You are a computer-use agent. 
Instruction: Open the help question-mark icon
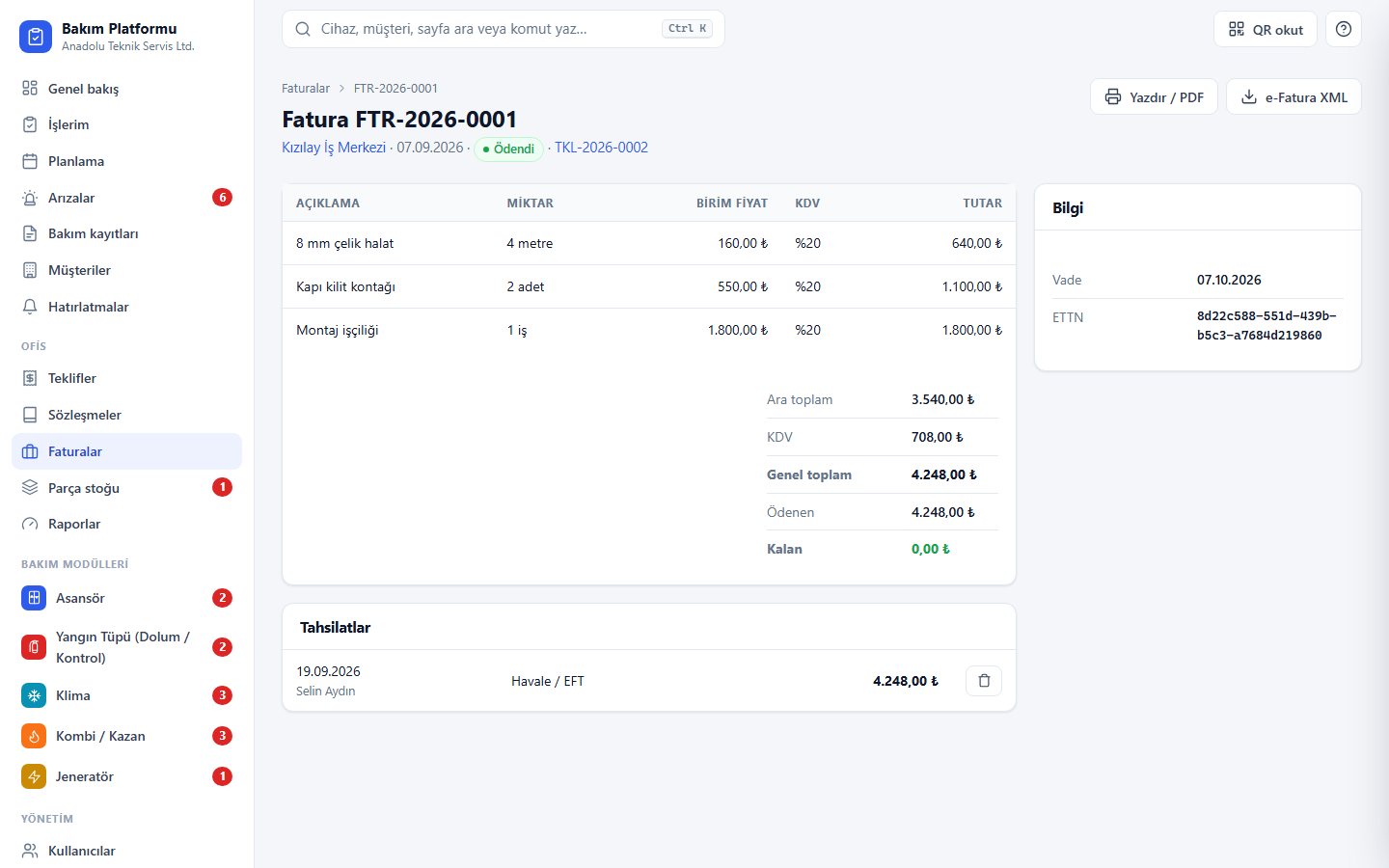(1344, 29)
